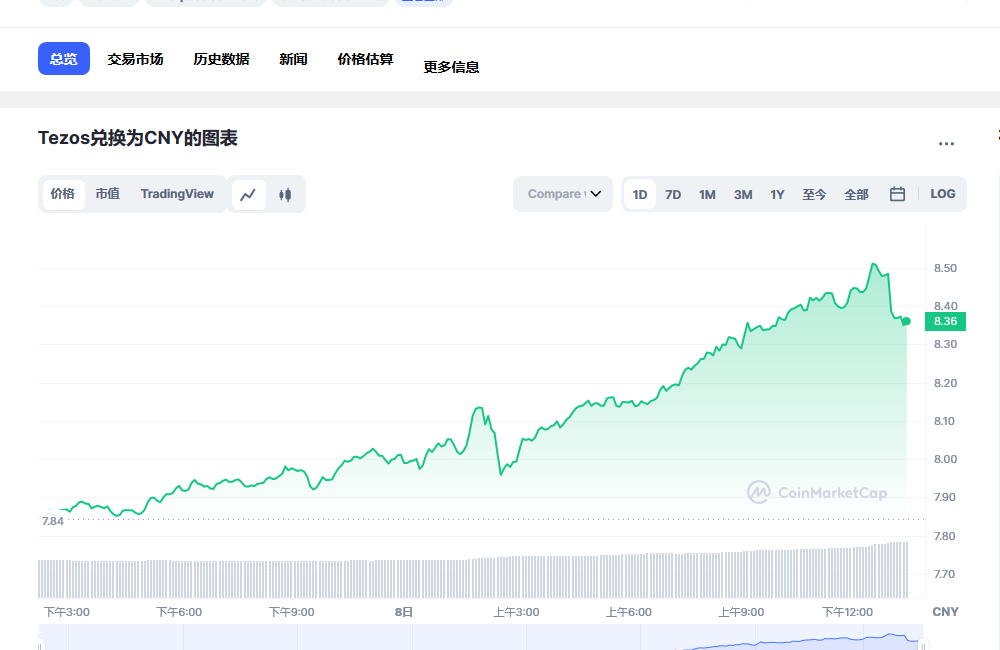Click the 下午3:00 time axis label

click(x=67, y=612)
